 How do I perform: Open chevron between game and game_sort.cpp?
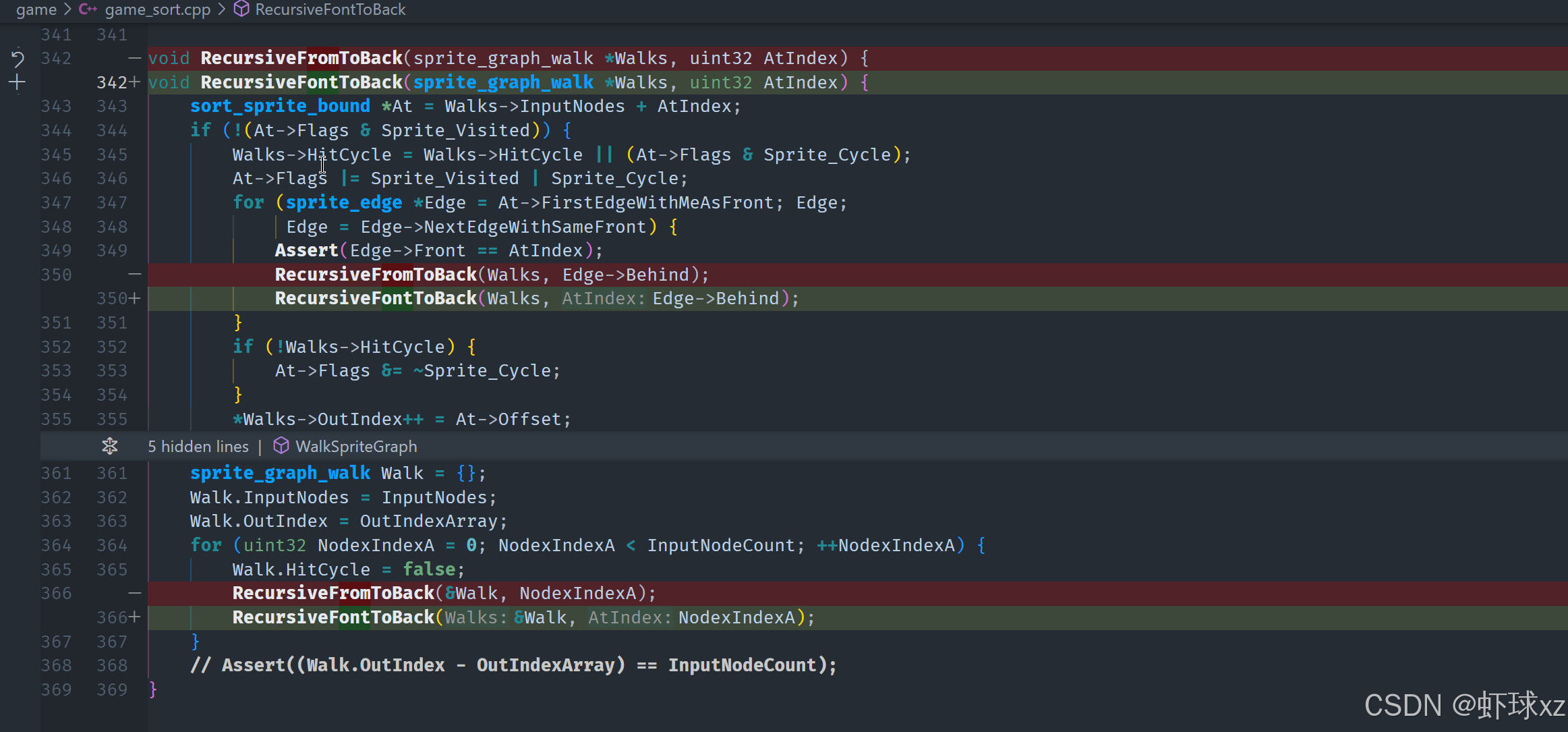tap(67, 9)
